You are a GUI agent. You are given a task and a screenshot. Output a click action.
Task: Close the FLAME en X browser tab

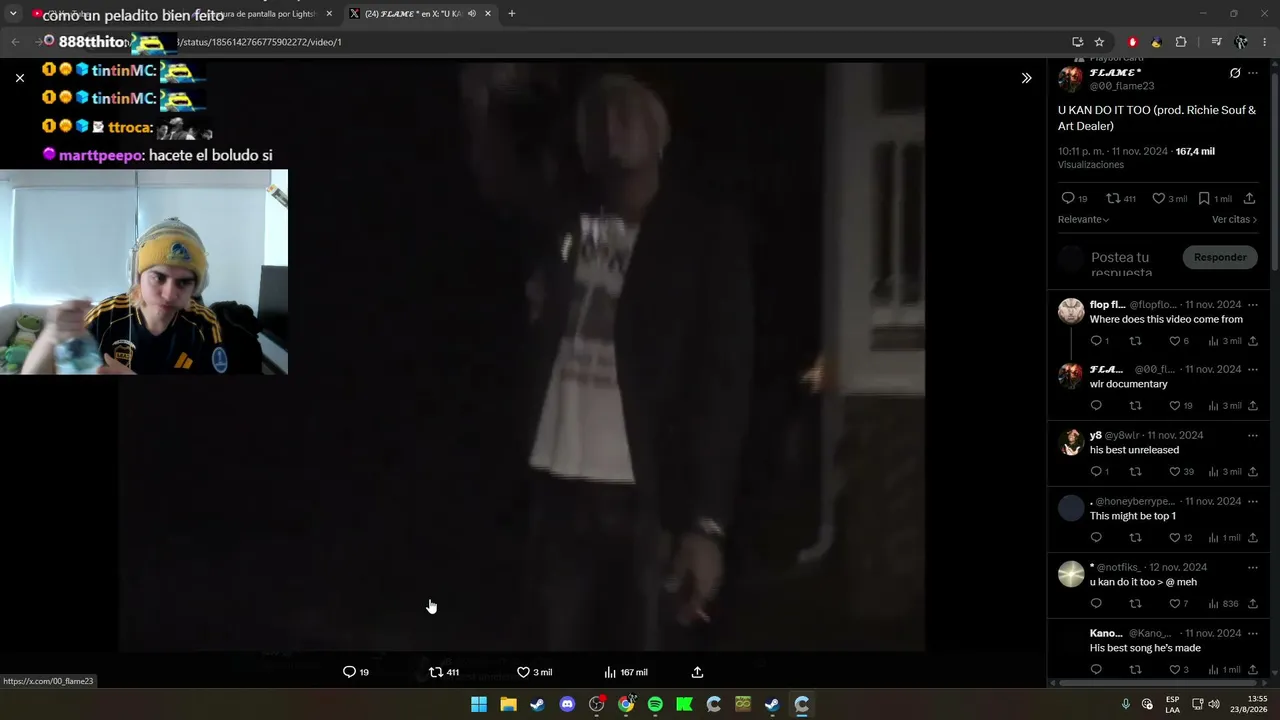coord(488,14)
